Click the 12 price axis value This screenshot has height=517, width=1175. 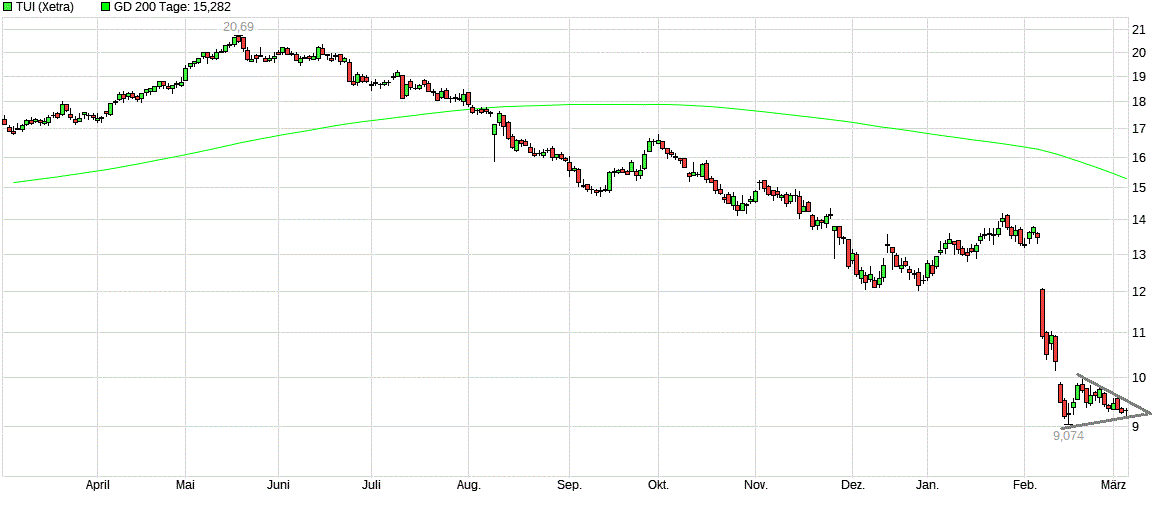1138,291
